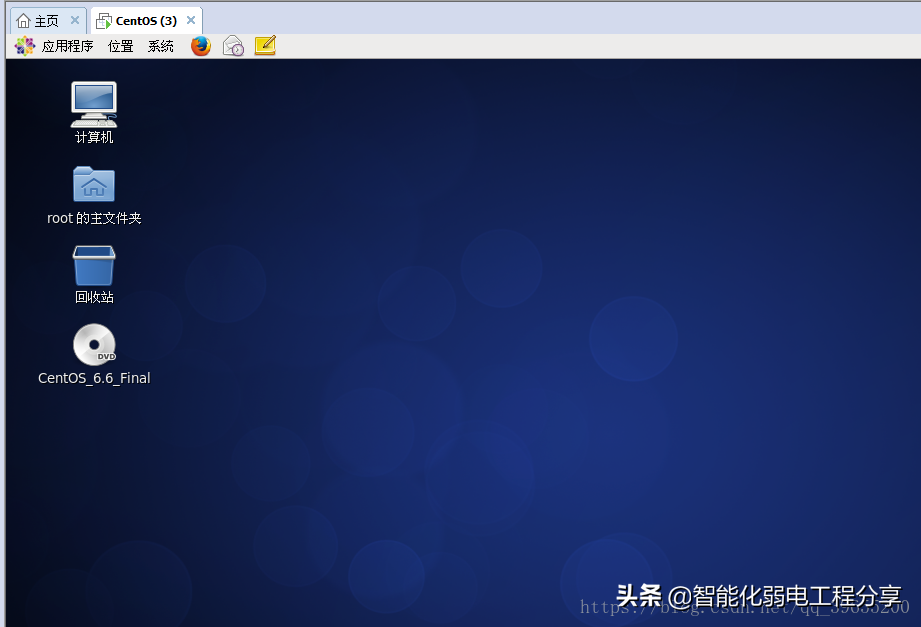Open the 系统 (System) menu

(159, 45)
